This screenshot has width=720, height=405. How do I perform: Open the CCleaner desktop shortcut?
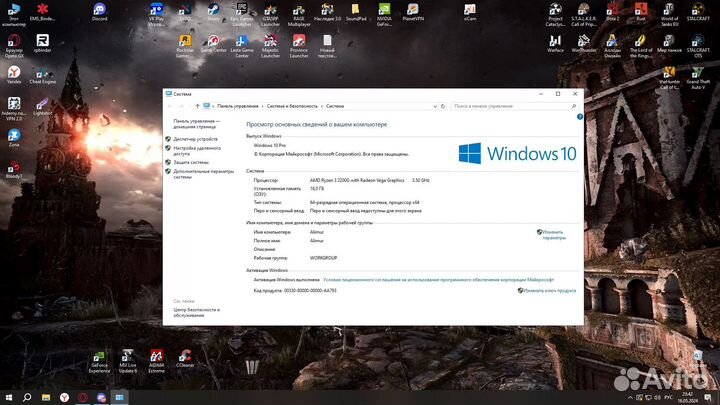(x=185, y=359)
